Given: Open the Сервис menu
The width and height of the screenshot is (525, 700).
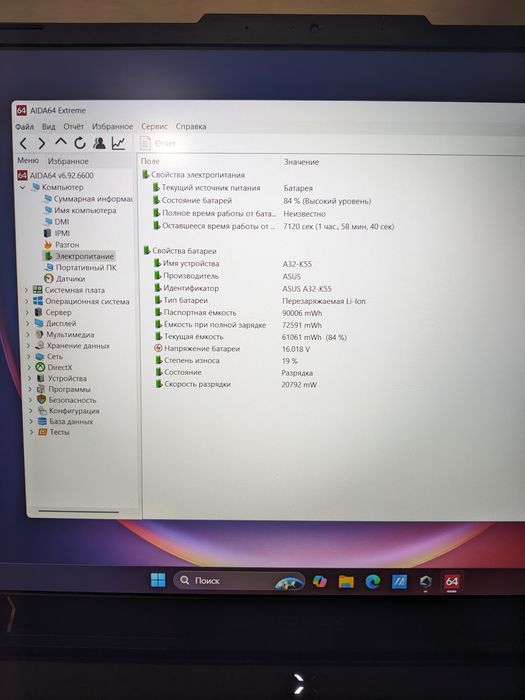Looking at the screenshot, I should click(154, 127).
